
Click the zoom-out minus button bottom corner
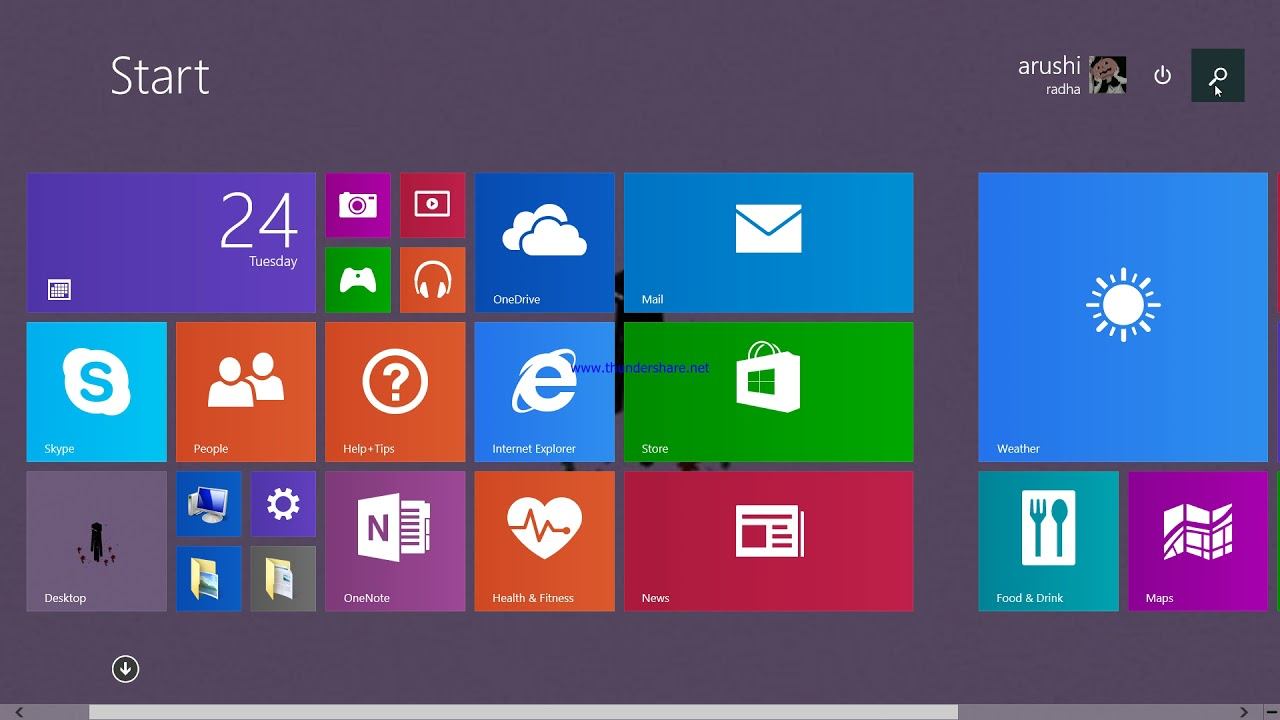click(x=1271, y=712)
